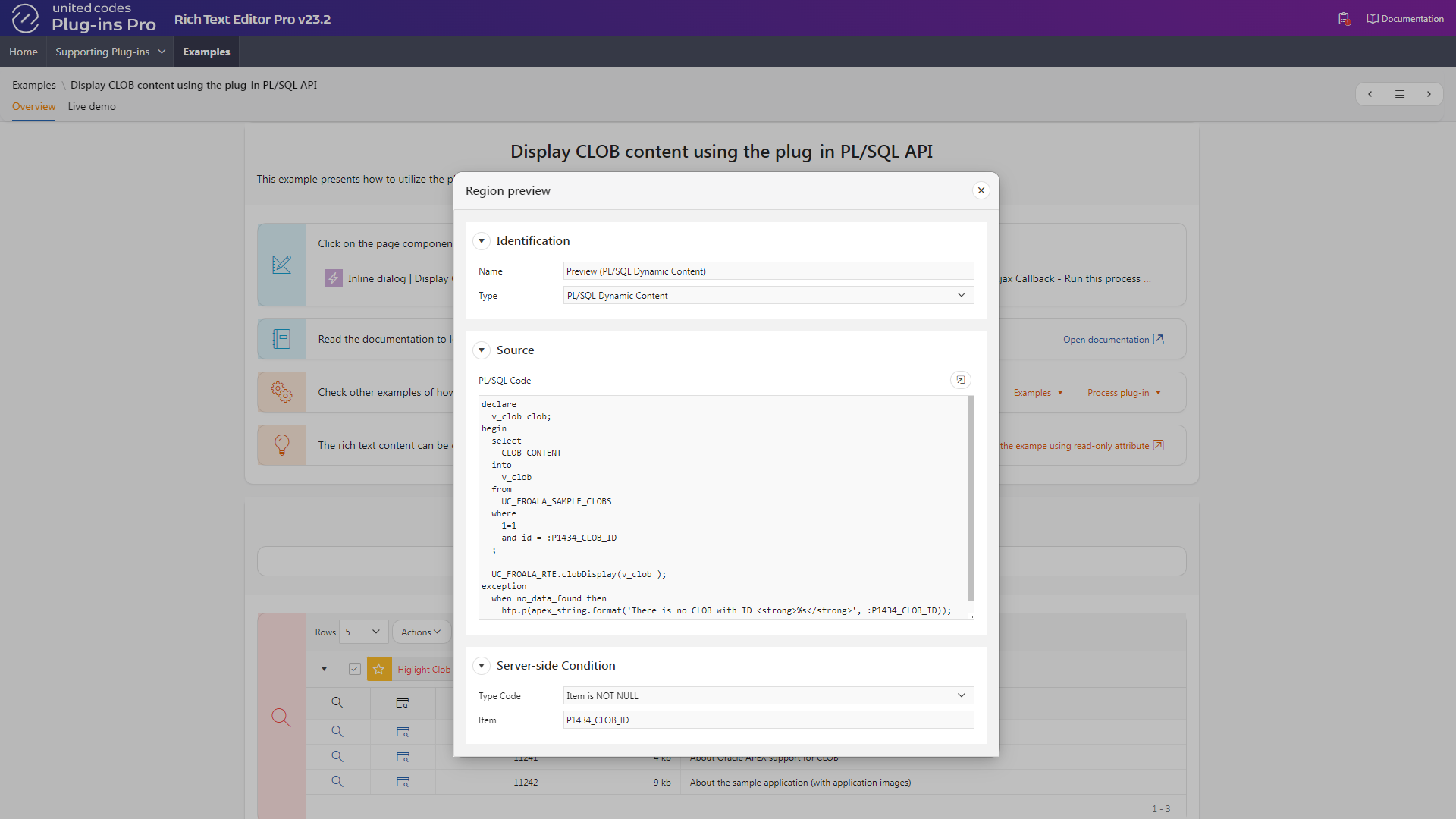Select the Examples menu item
The width and height of the screenshot is (1456, 819).
tap(206, 52)
